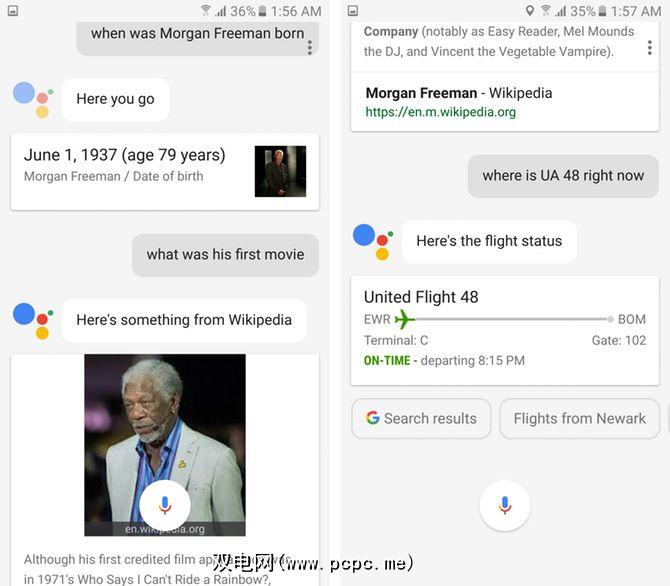Screen dimensions: 670x586
Task: Click the green airplane icon on the flight route
Action: point(404,319)
